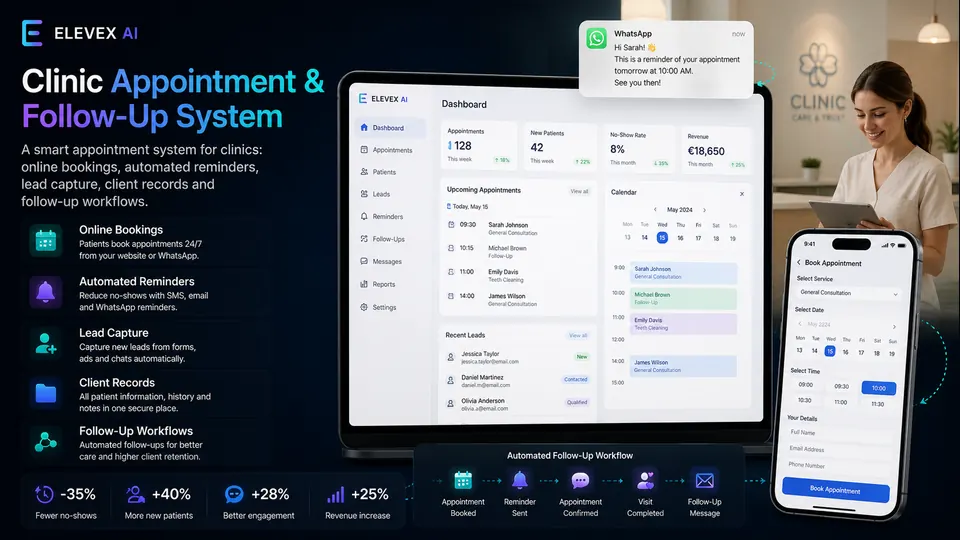
Task: Open the 11:00 Emily Davis appointment
Action: (518, 276)
